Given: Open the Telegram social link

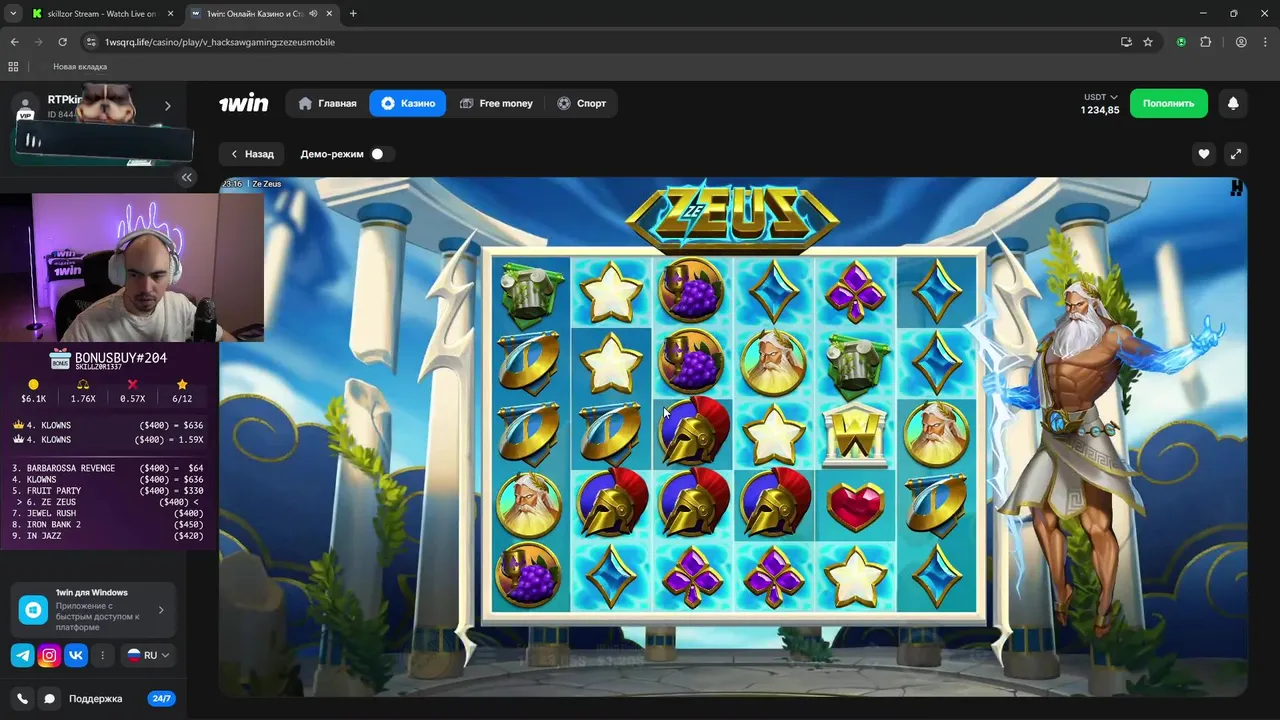Looking at the screenshot, I should pos(22,656).
